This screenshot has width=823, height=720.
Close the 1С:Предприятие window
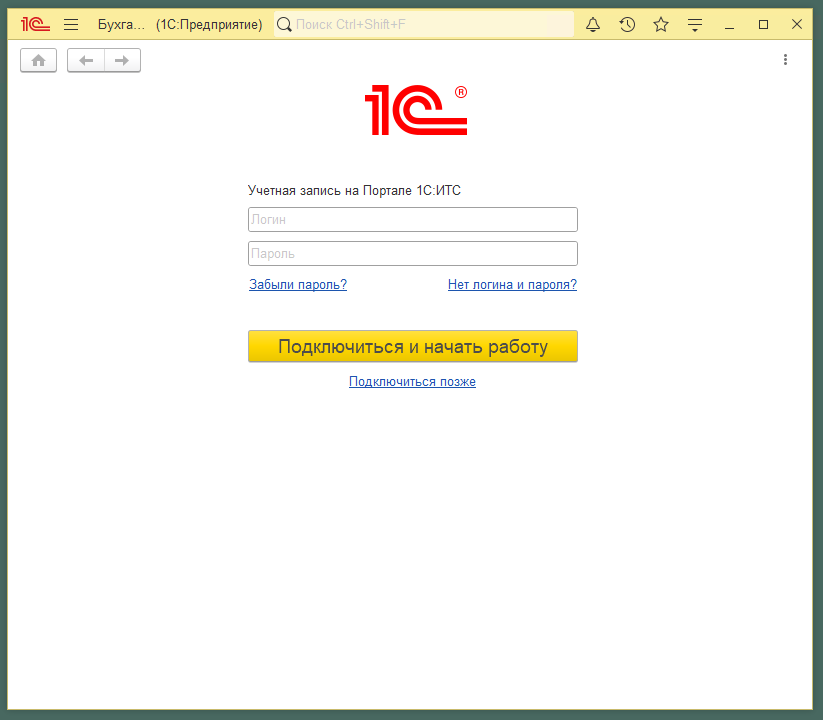[x=797, y=25]
